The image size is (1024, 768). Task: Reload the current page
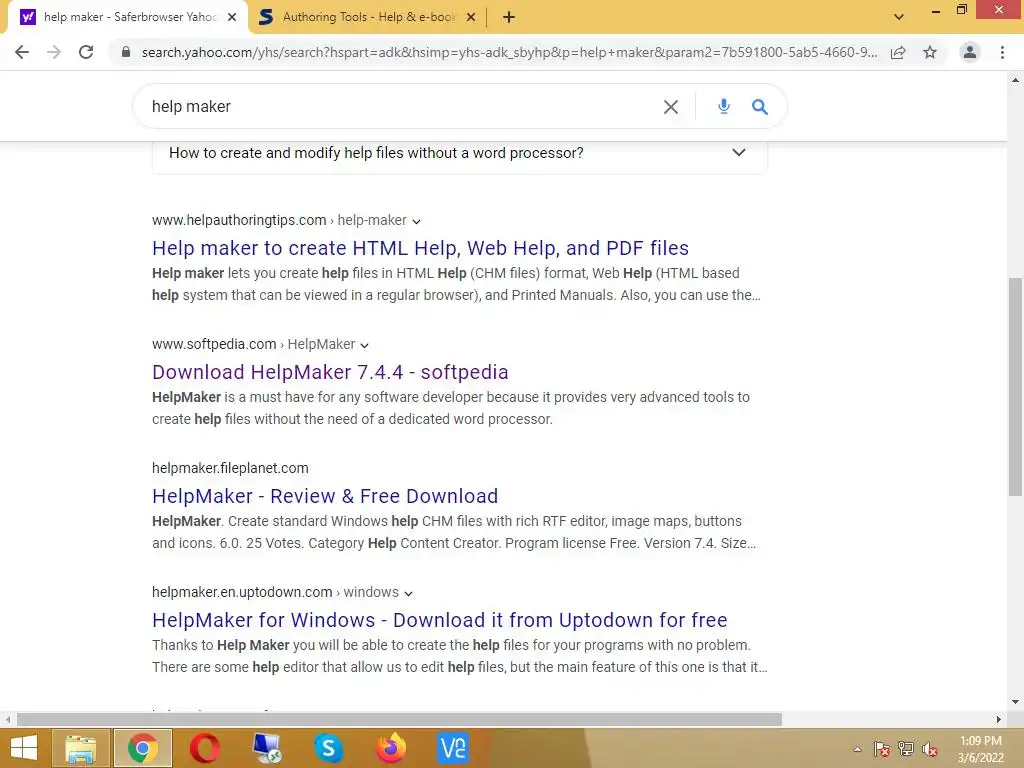coord(86,52)
